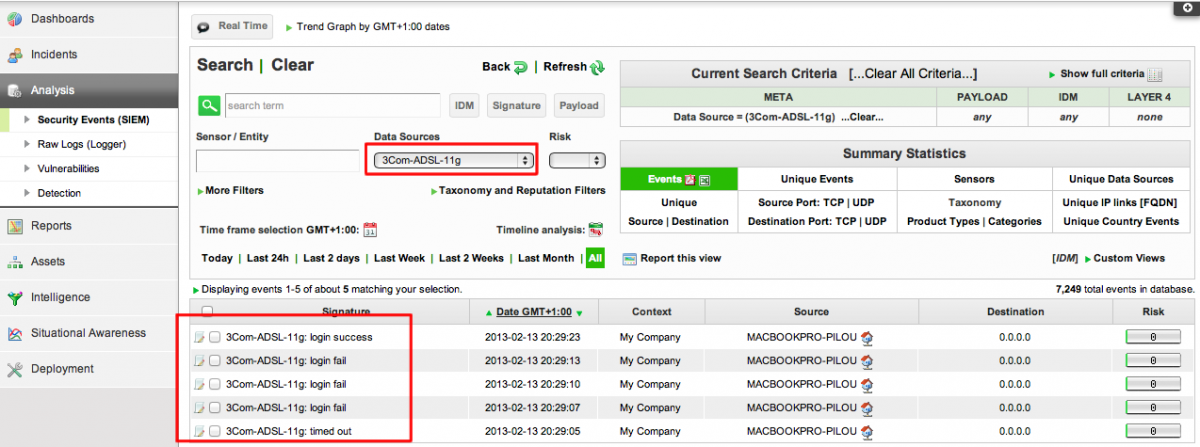Open the login success event details icon

pos(200,338)
